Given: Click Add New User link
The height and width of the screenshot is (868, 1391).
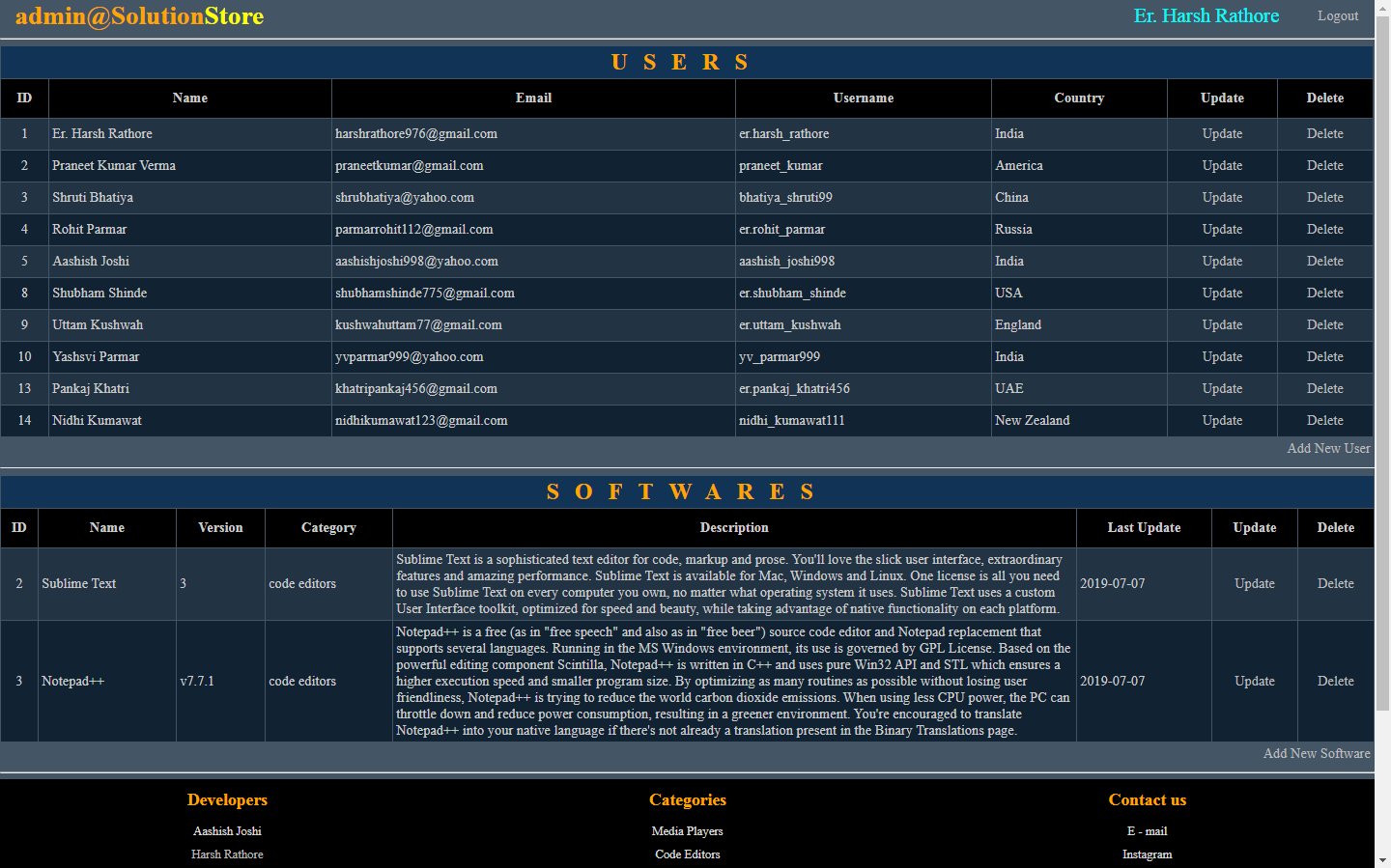Looking at the screenshot, I should [1328, 449].
